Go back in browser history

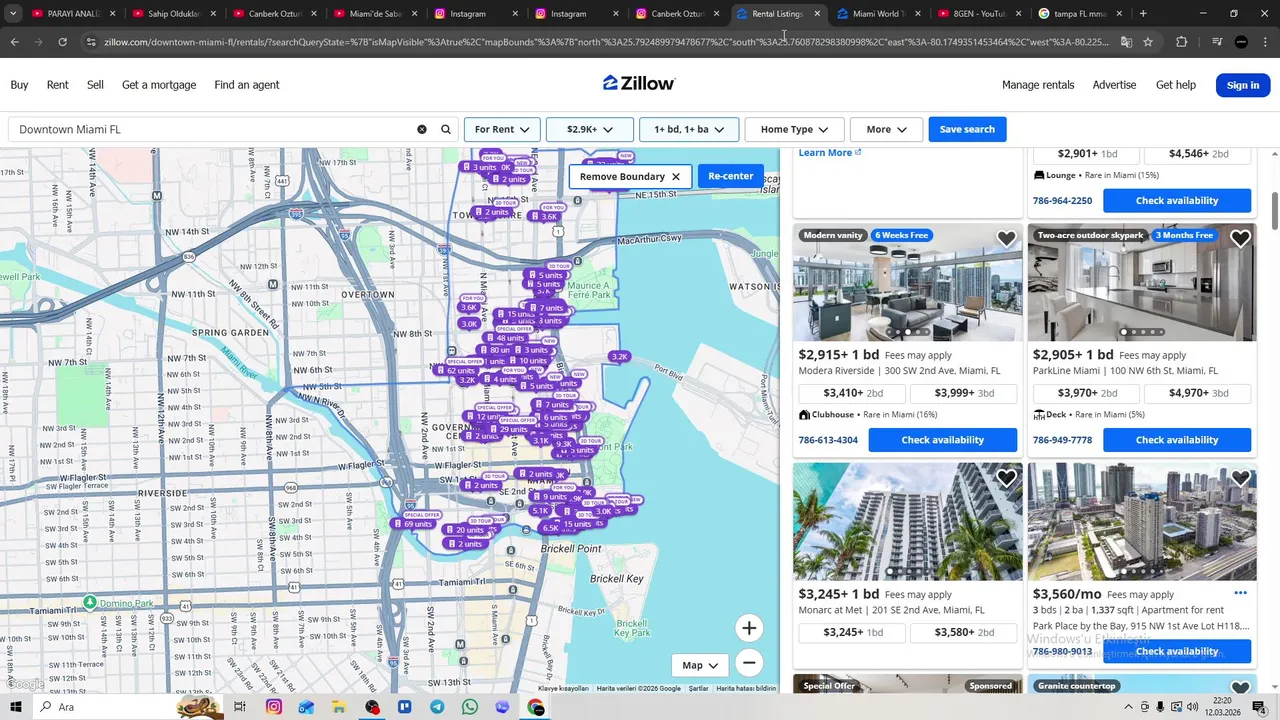click(x=15, y=42)
